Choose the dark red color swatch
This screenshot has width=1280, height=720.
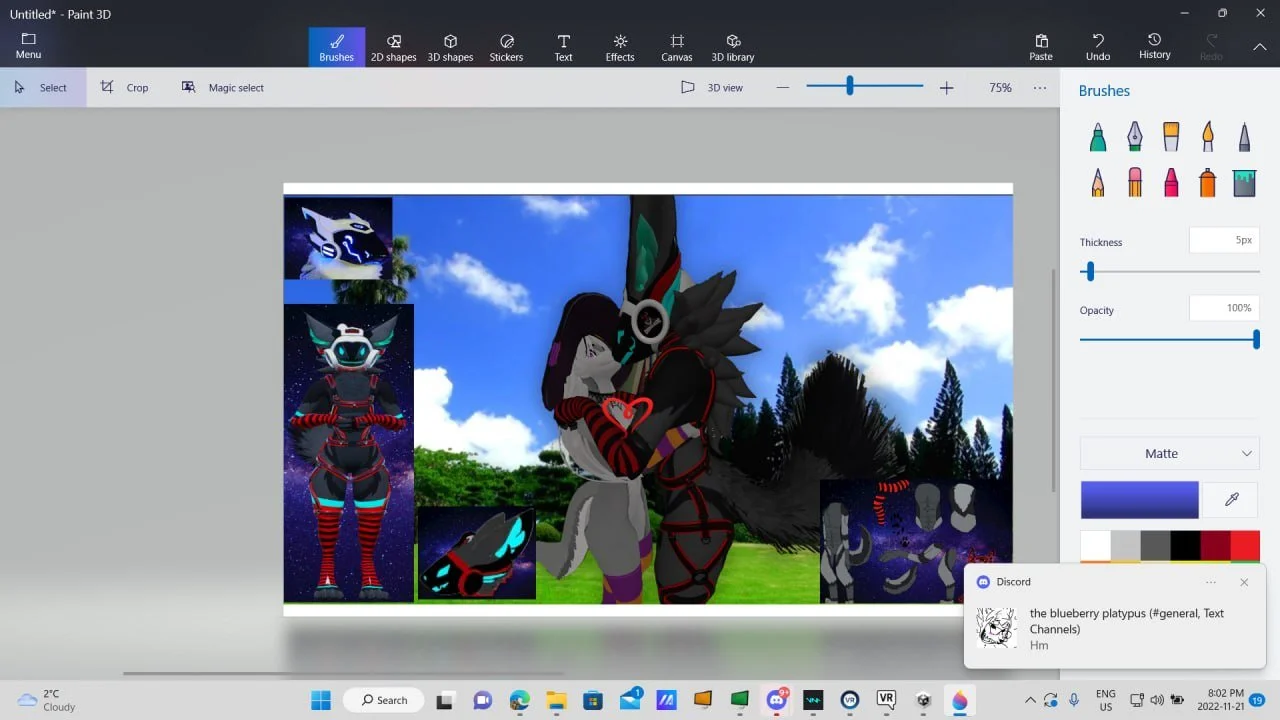pyautogui.click(x=1216, y=546)
